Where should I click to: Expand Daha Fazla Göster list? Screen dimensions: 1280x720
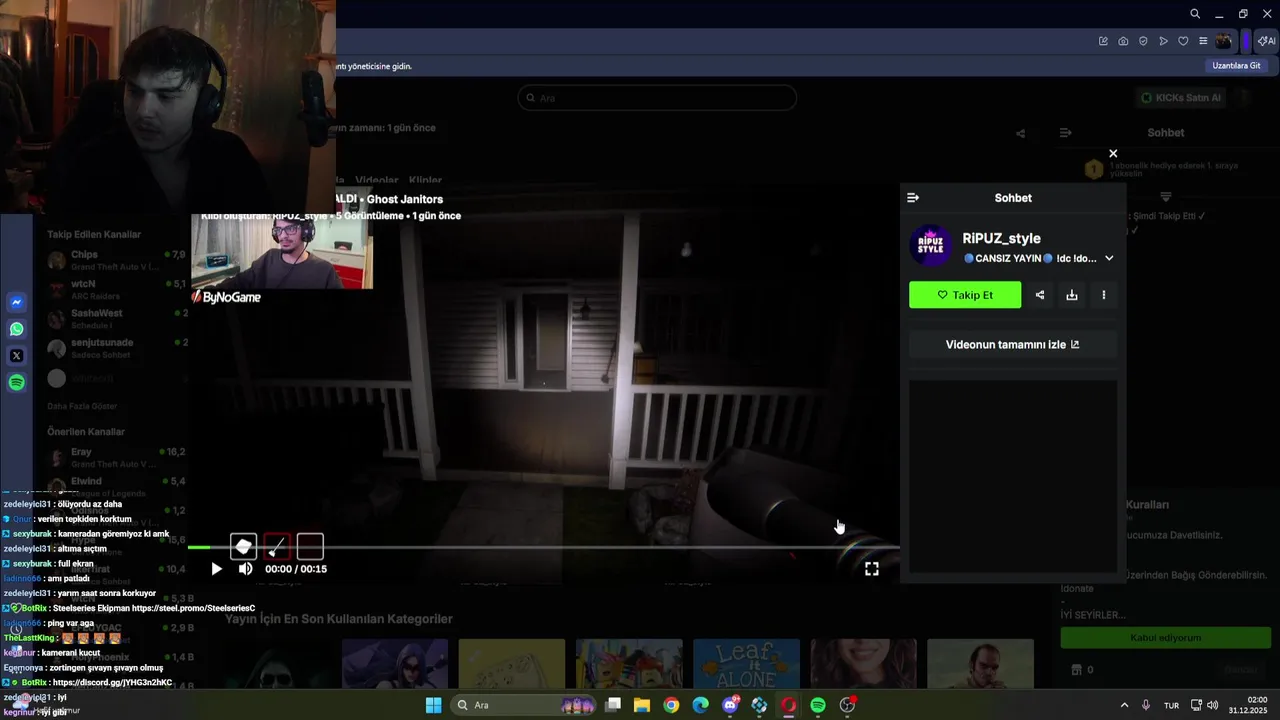(x=82, y=406)
